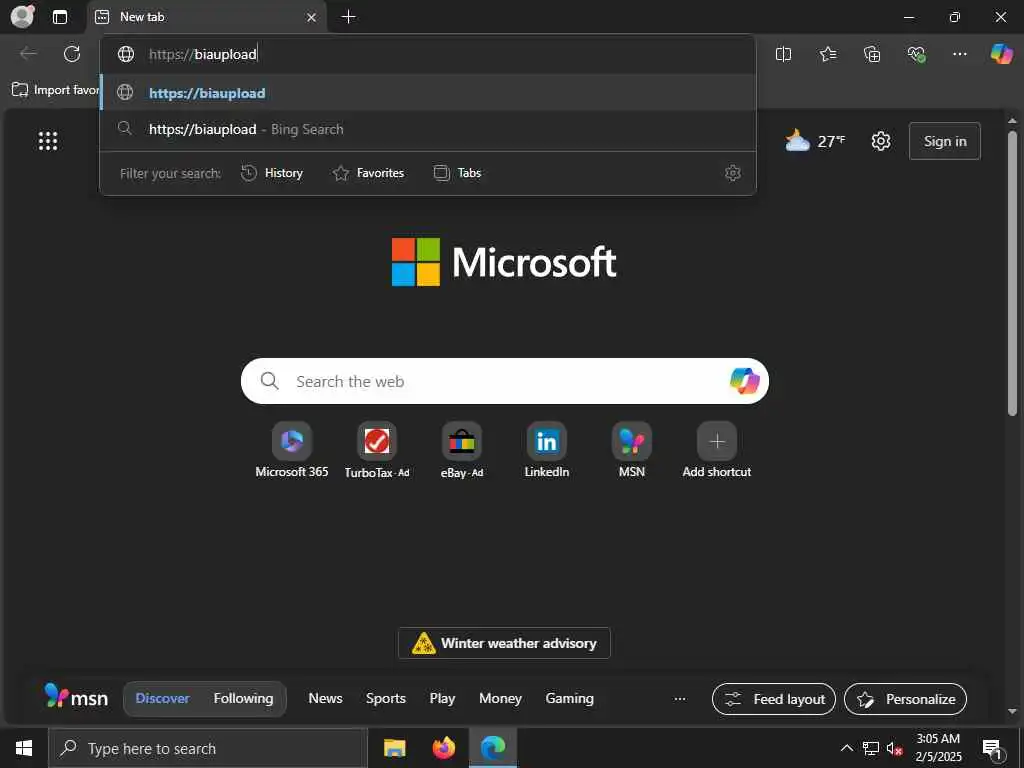Open the 27°F weather widget
Viewport: 1024px width, 768px height.
(x=815, y=141)
